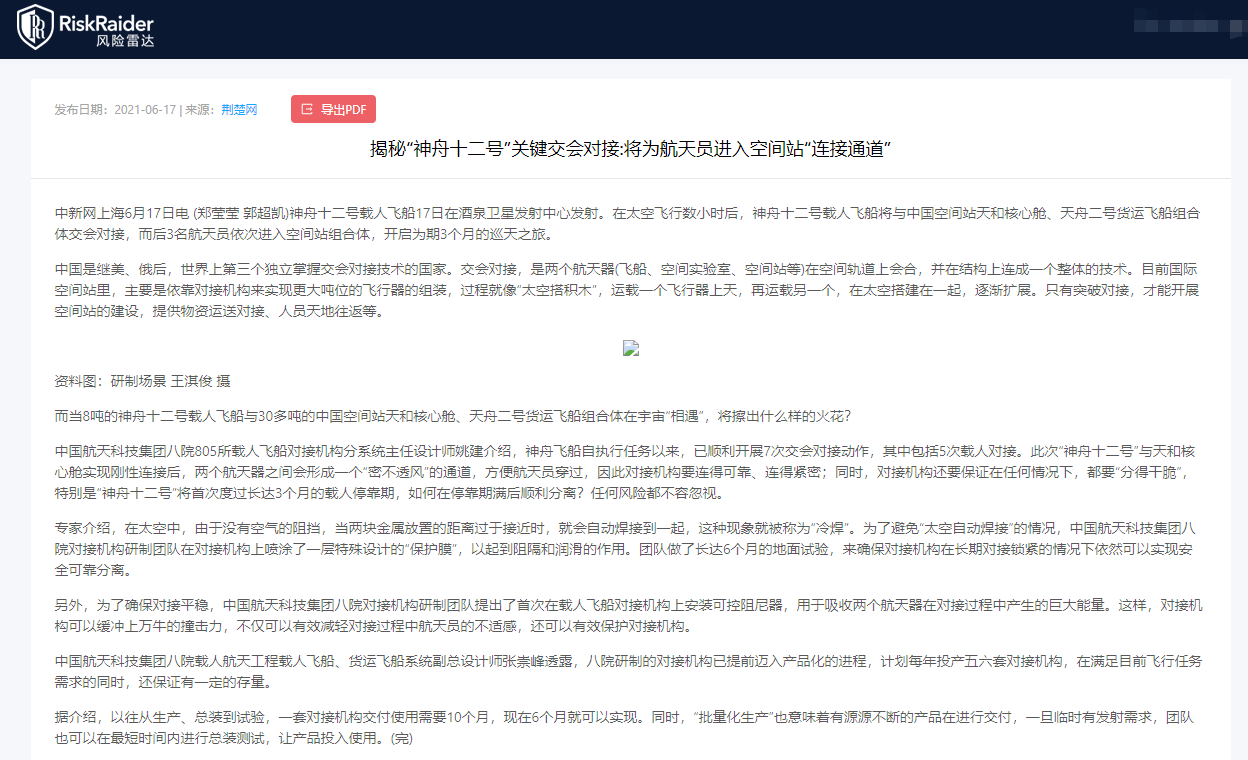Image resolution: width=1248 pixels, height=760 pixels.
Task: Click the broken image placeholder in the article
Action: pos(631,348)
